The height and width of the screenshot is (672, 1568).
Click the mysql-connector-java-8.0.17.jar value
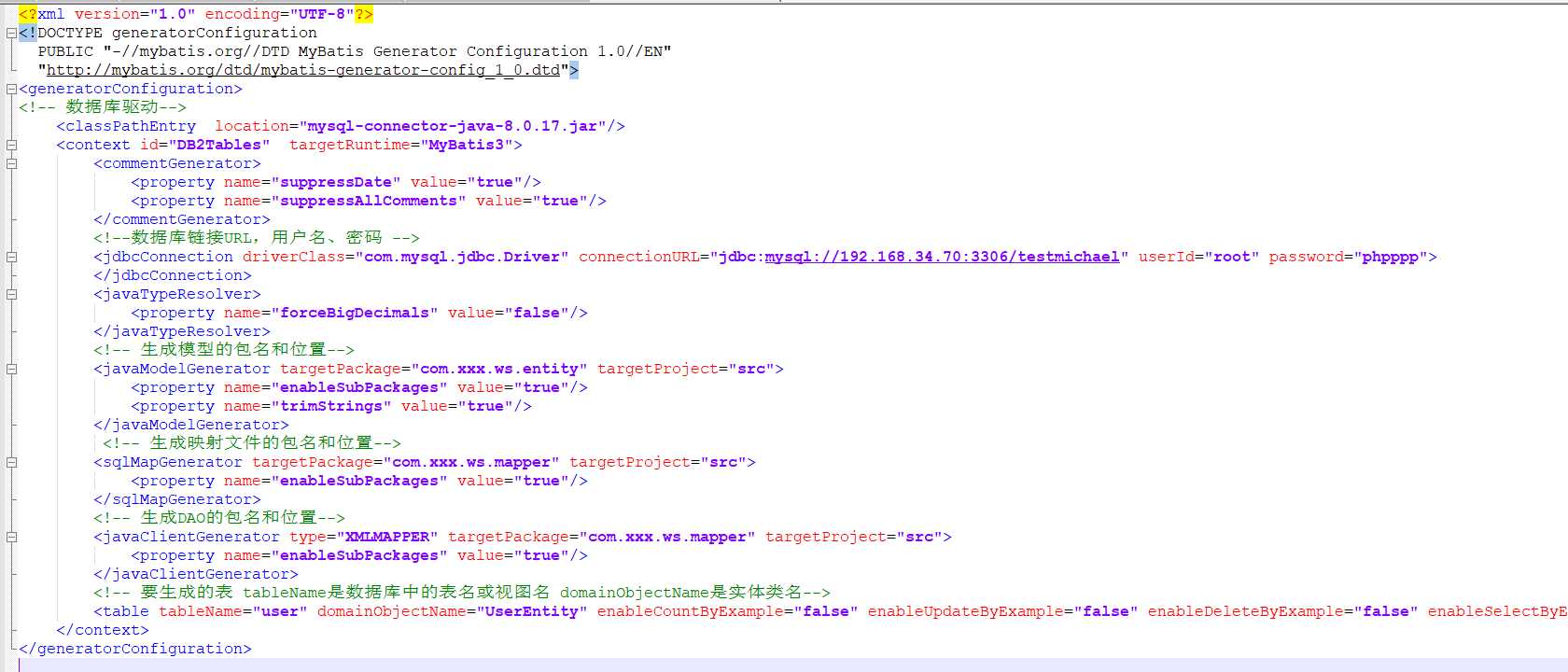click(x=453, y=126)
